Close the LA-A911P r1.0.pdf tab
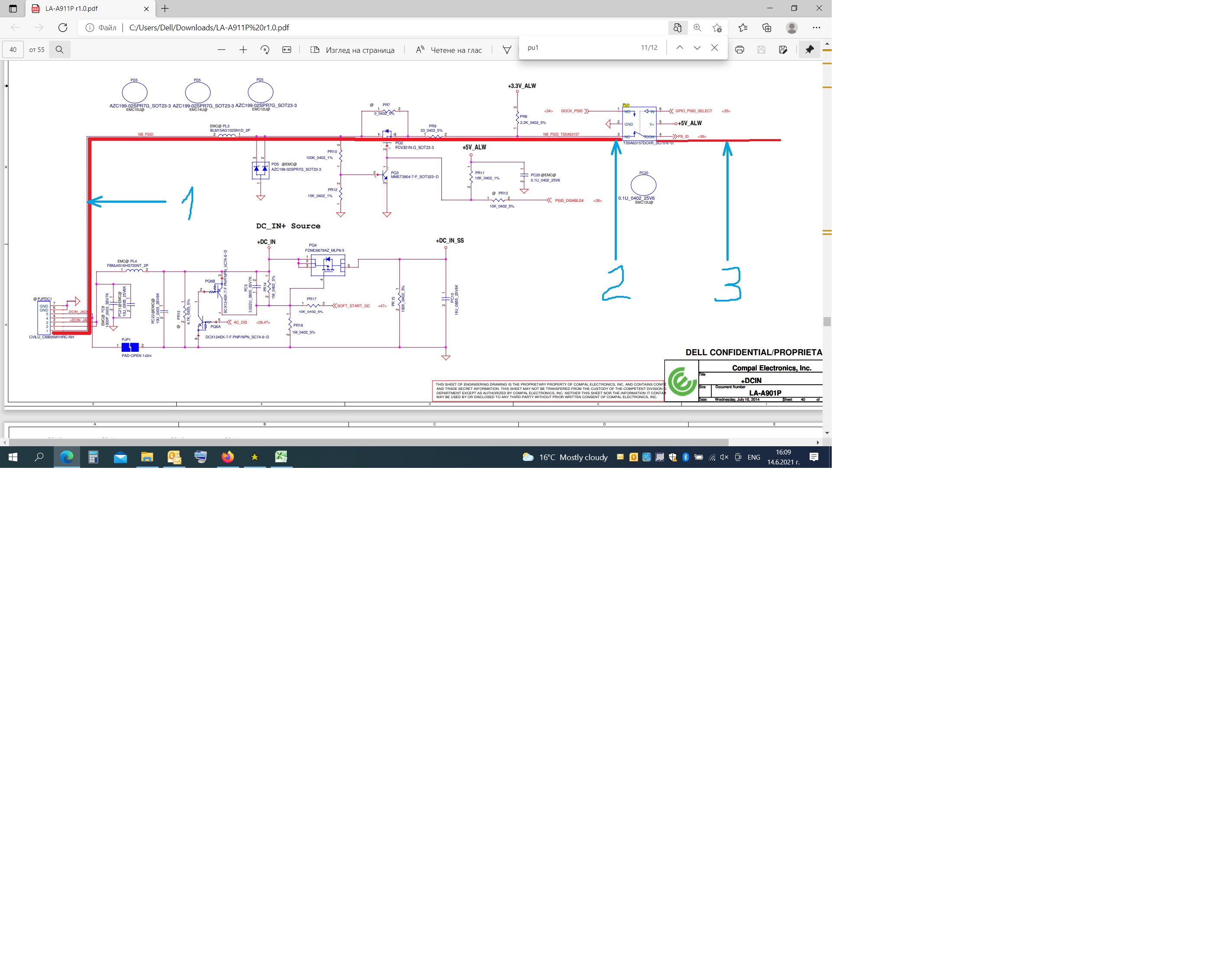This screenshot has width=1232, height=957. [146, 9]
